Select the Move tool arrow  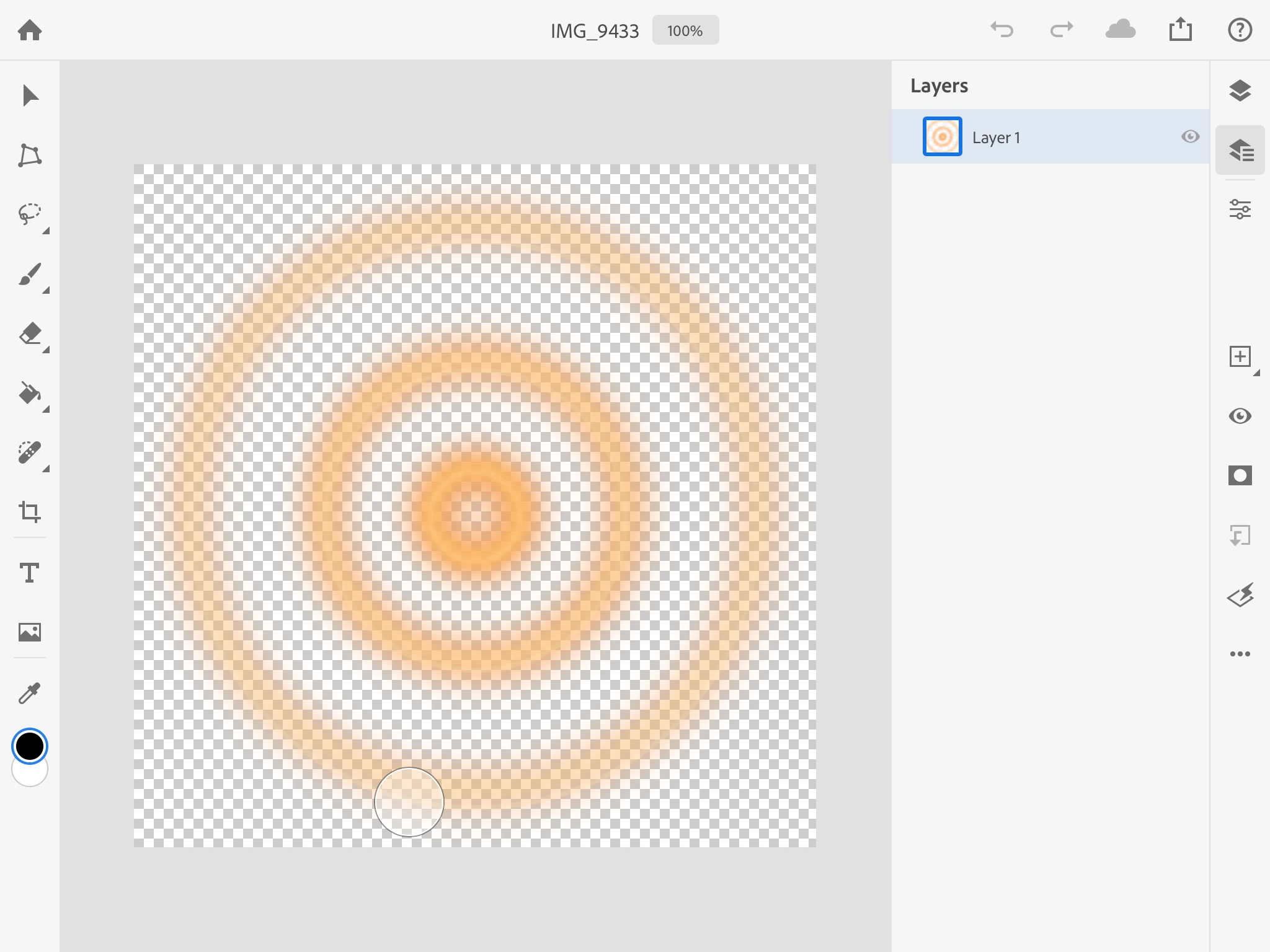pos(30,96)
